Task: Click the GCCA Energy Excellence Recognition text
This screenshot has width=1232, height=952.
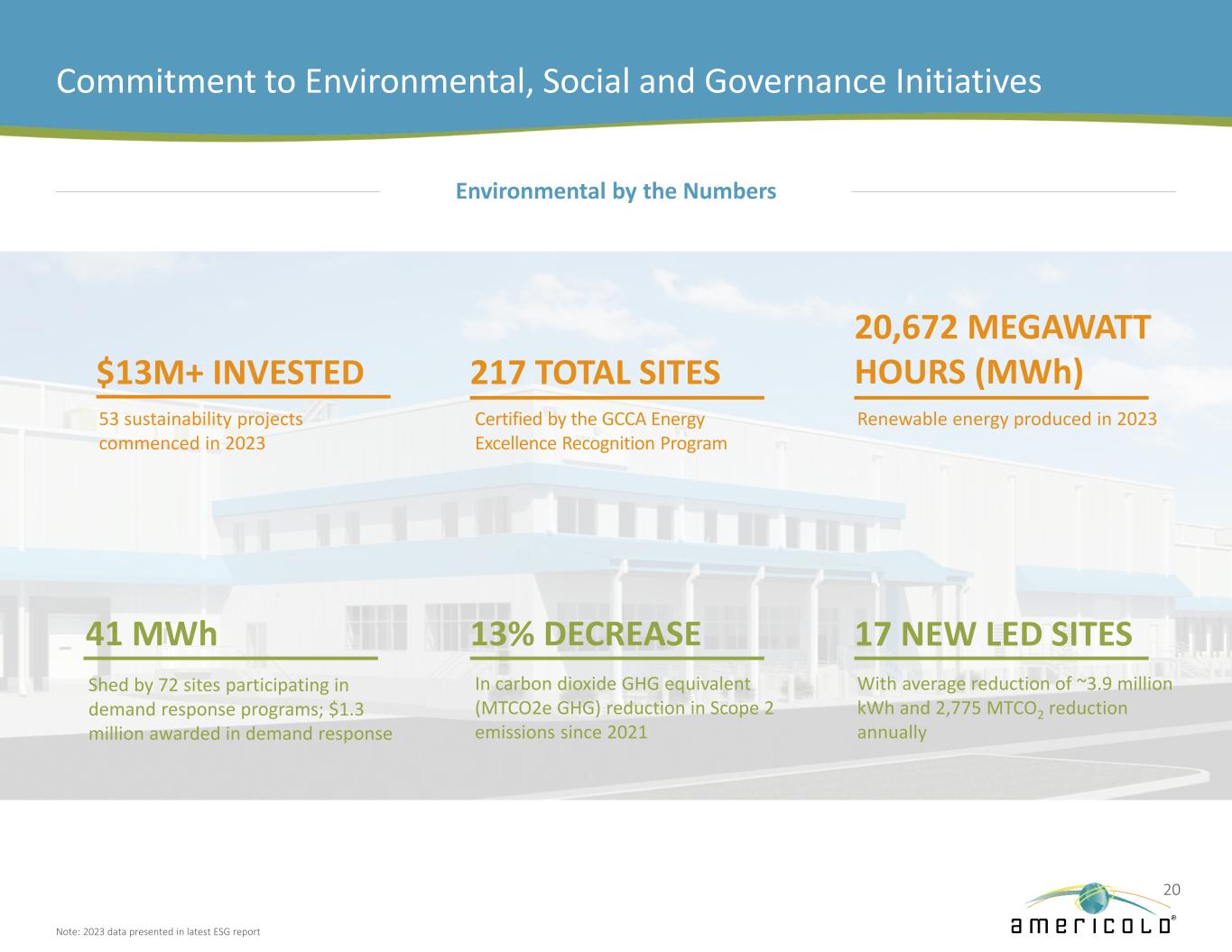Action: click(x=600, y=431)
